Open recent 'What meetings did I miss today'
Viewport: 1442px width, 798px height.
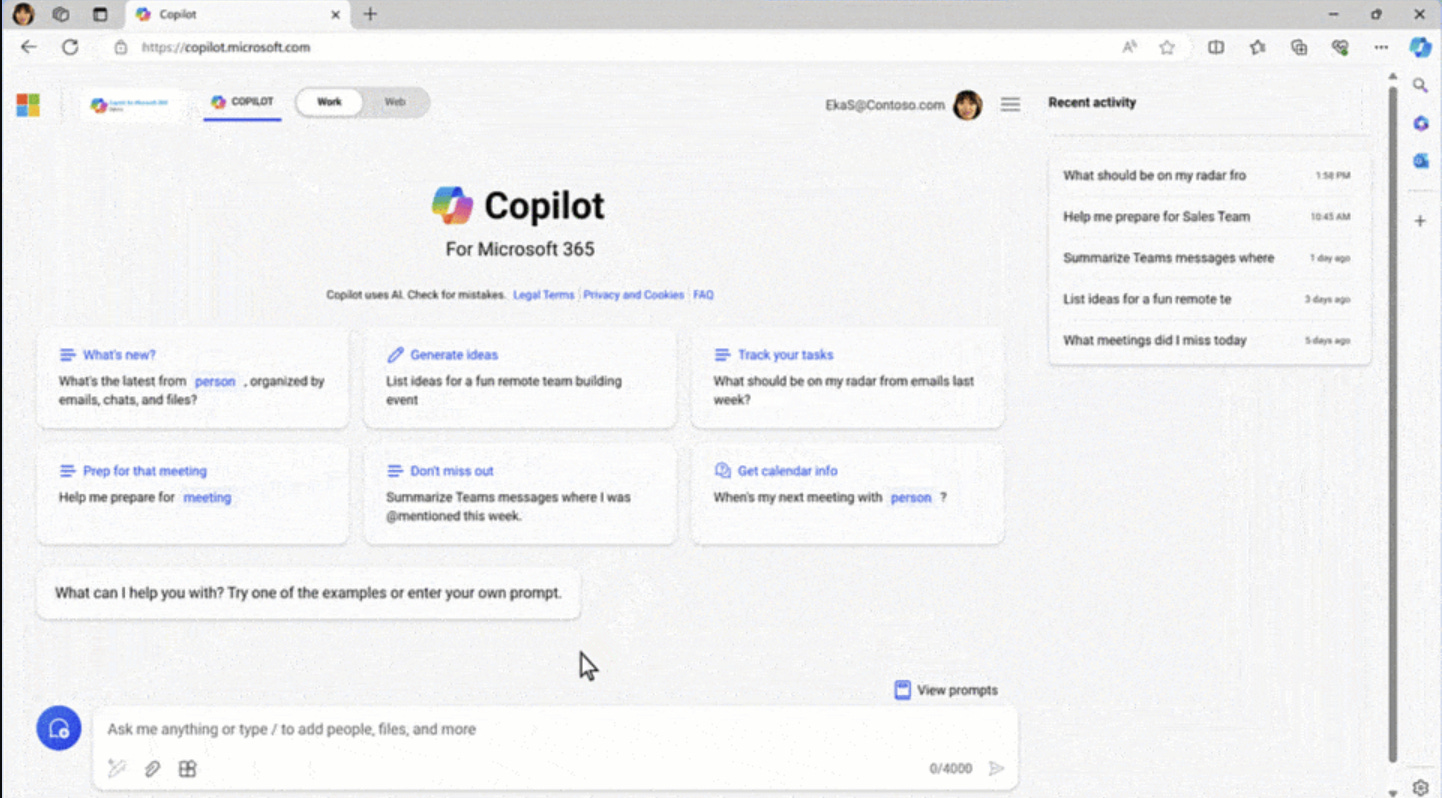pyautogui.click(x=1209, y=340)
